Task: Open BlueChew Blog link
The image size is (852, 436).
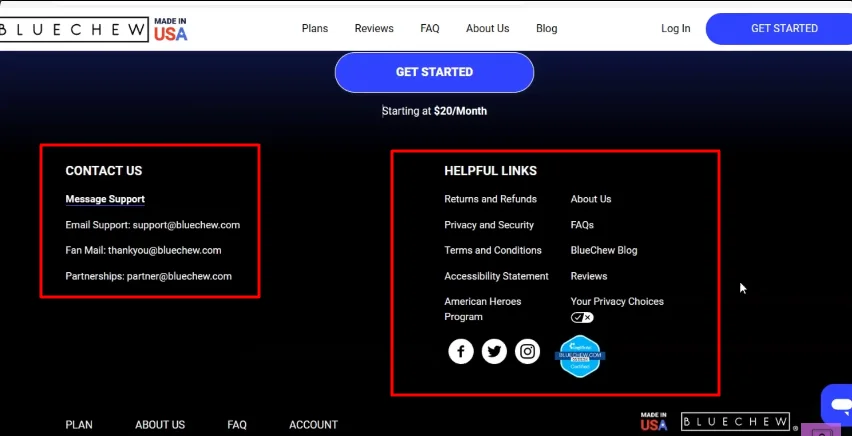Action: point(604,251)
